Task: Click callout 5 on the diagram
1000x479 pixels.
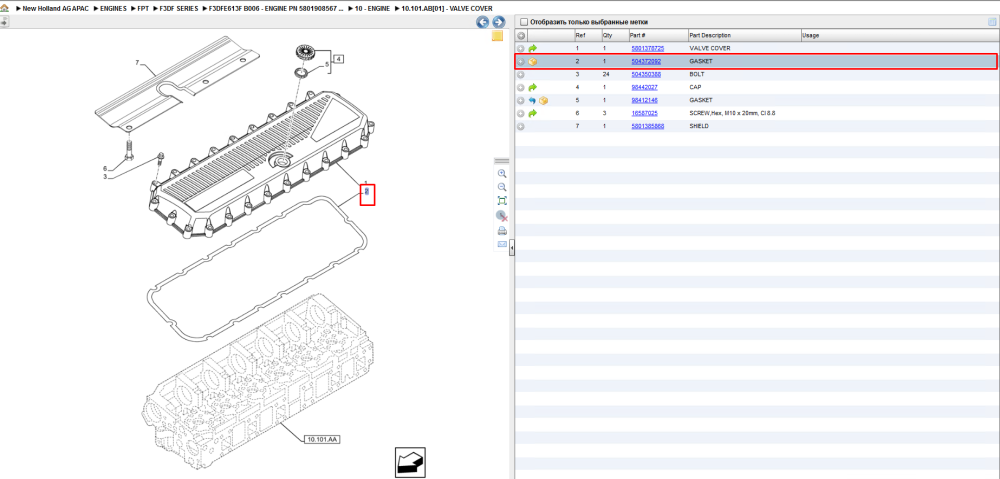Action: pyautogui.click(x=327, y=64)
